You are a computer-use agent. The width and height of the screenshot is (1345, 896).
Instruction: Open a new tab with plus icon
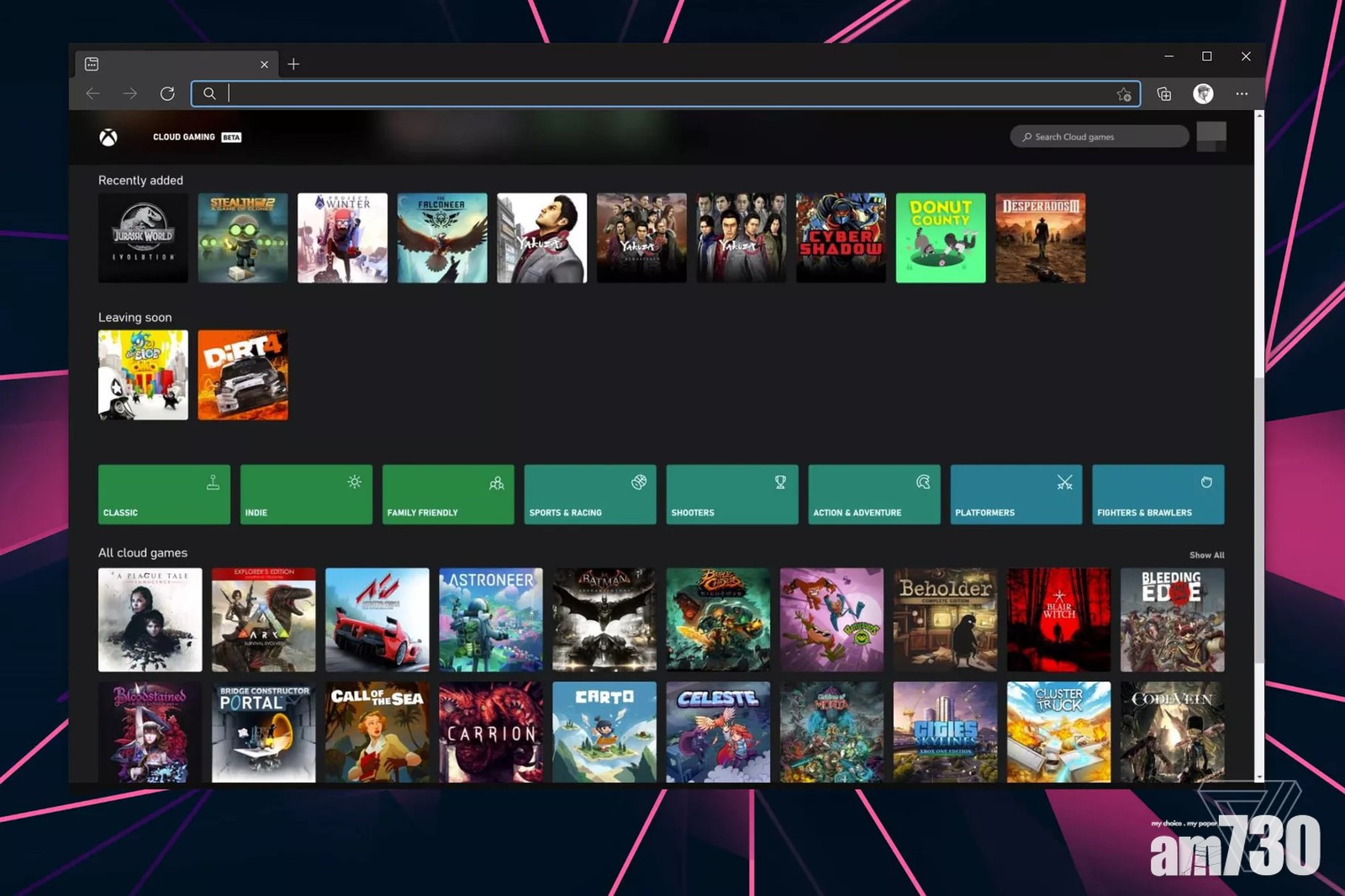coord(293,64)
